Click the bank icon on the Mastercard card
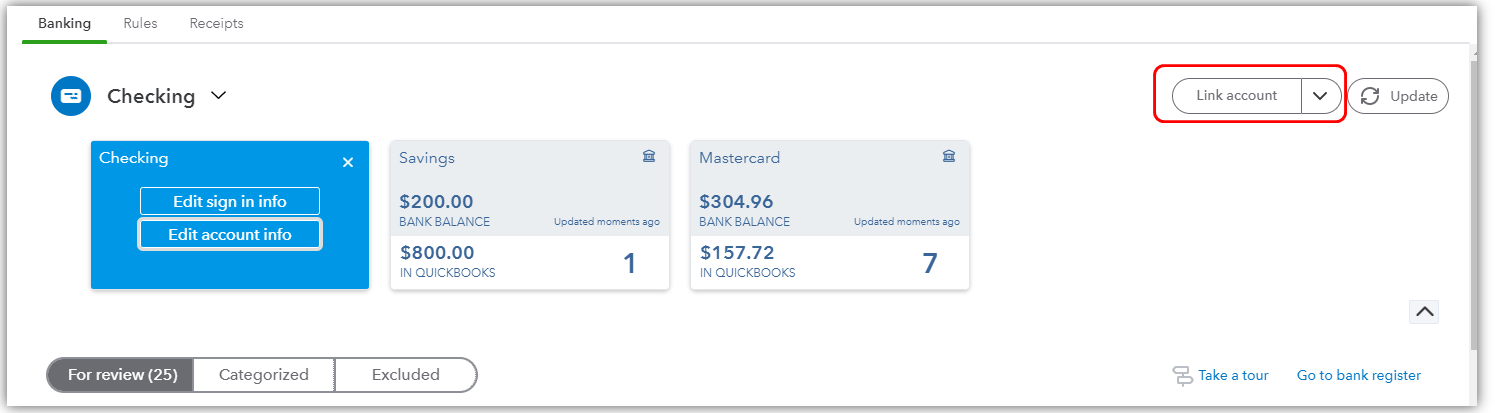This screenshot has height=413, width=1495. pos(949,157)
